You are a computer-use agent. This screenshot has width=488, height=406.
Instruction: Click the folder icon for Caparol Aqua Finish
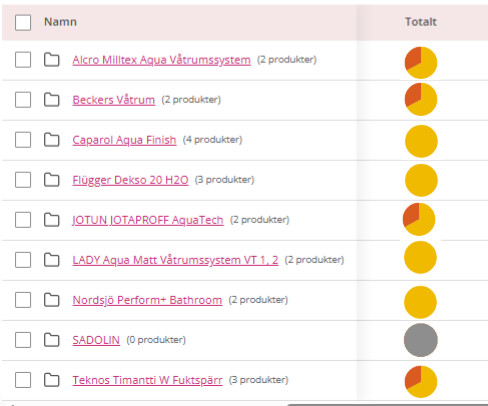point(52,139)
